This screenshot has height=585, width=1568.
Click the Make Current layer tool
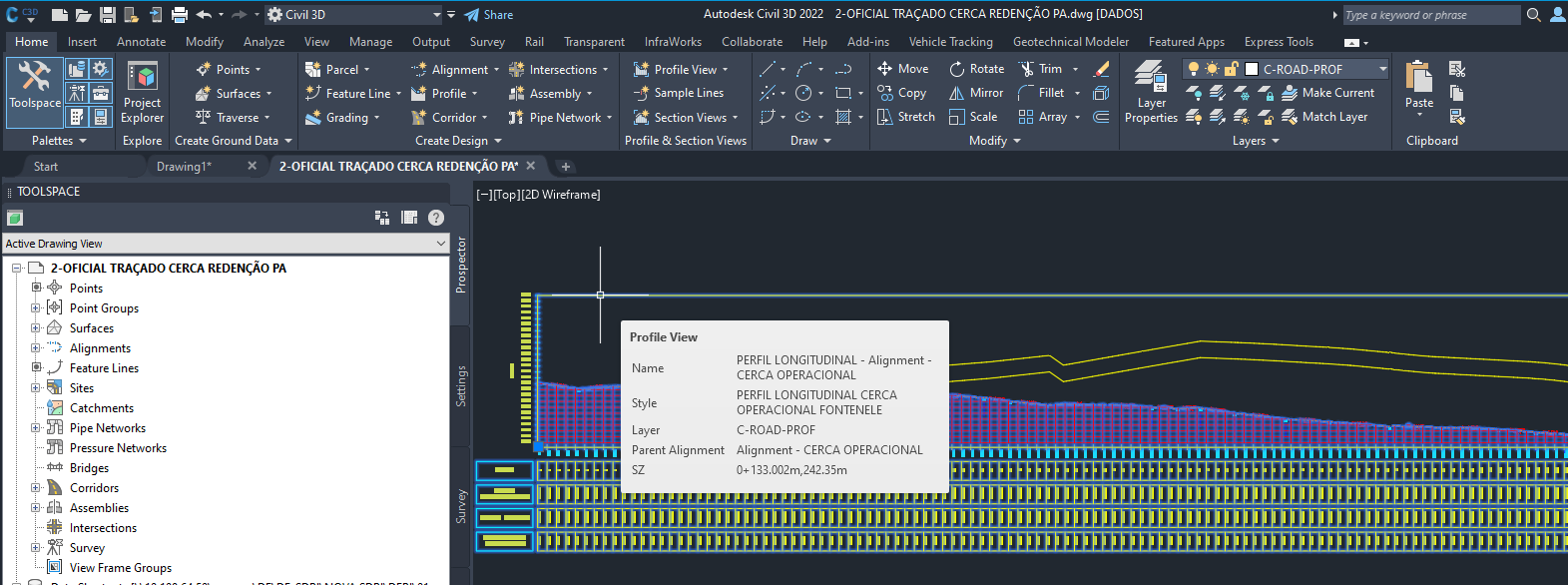(1327, 93)
